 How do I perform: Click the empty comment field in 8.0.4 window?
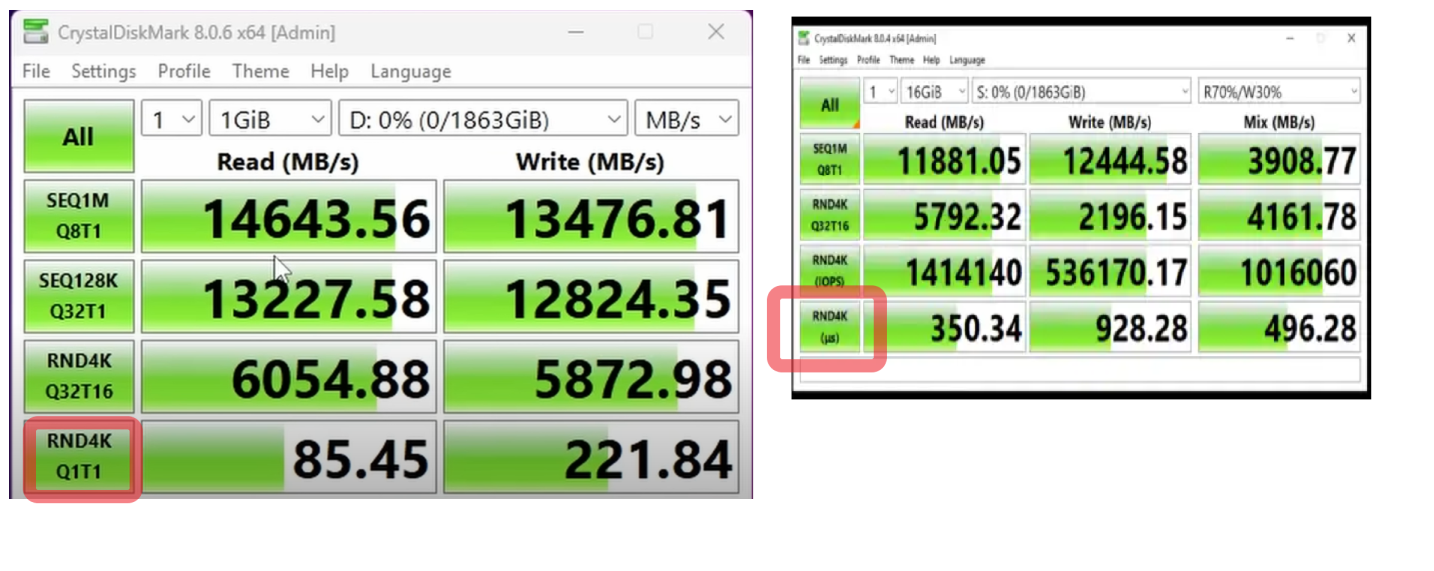[1080, 370]
